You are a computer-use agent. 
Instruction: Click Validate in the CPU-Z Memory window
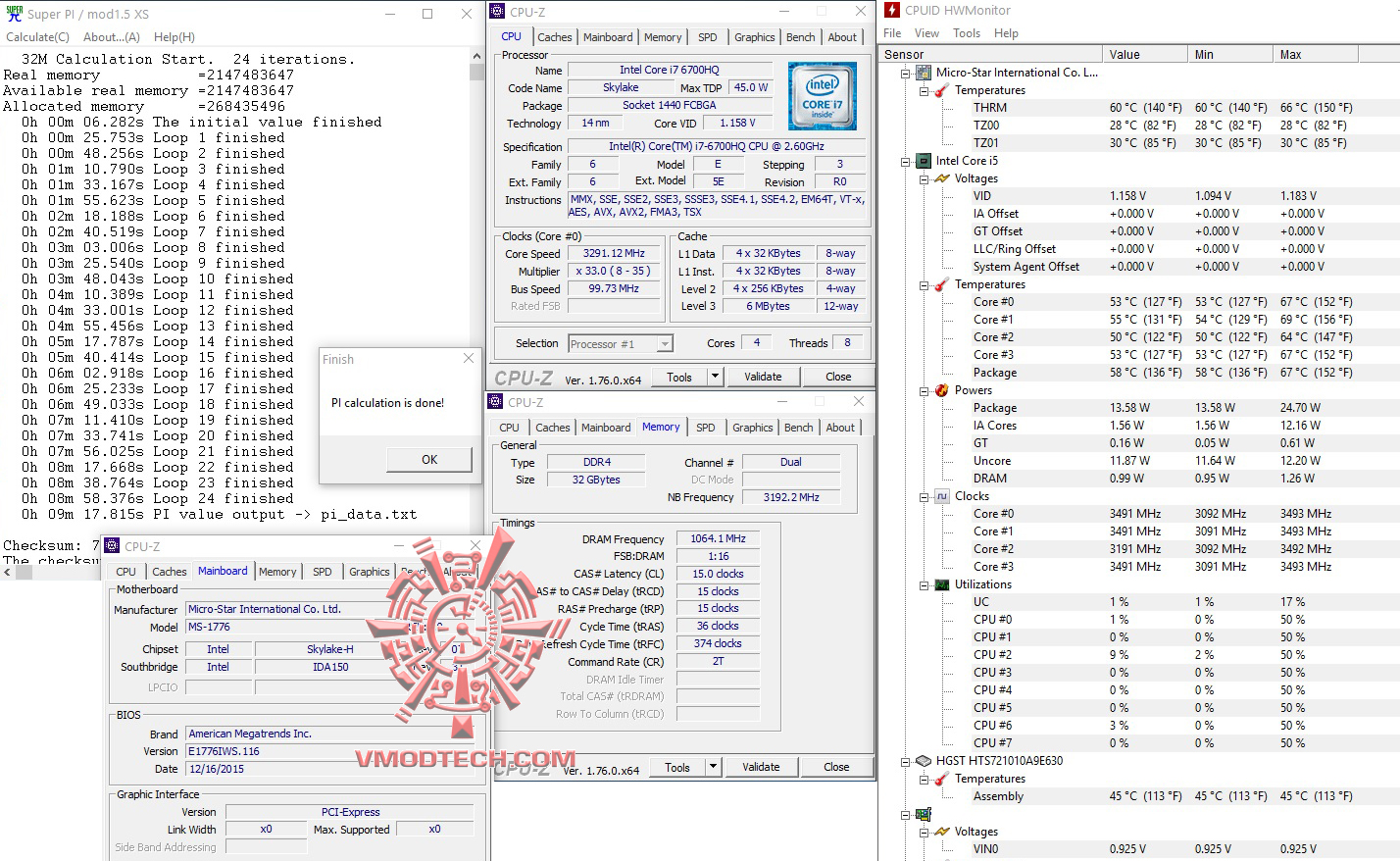click(761, 767)
